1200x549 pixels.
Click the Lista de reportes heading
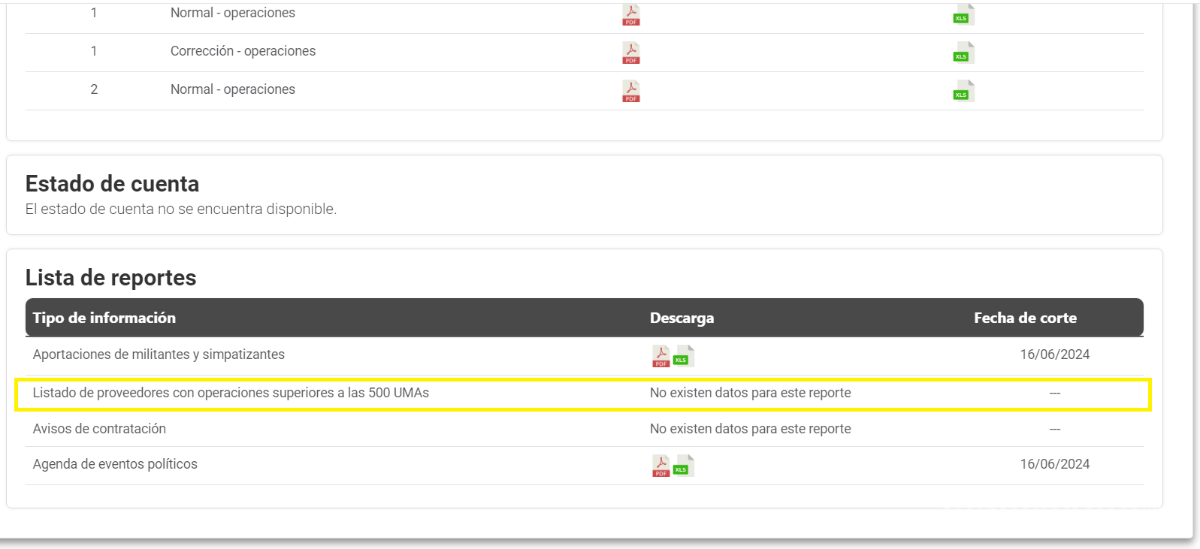[110, 278]
